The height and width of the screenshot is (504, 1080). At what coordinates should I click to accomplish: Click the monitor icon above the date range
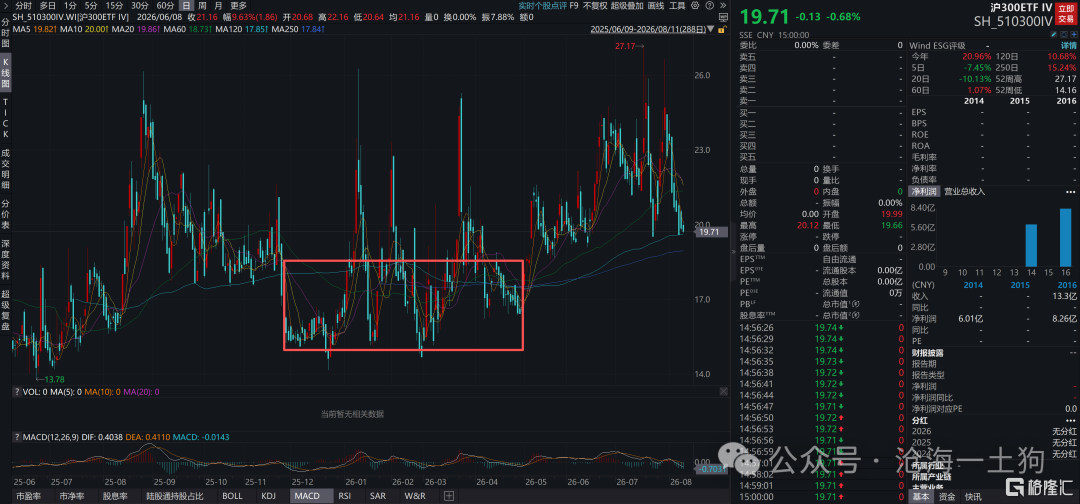pyautogui.click(x=723, y=17)
